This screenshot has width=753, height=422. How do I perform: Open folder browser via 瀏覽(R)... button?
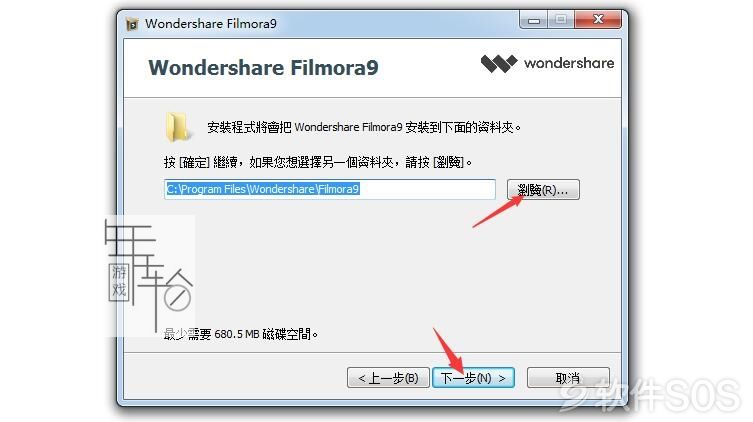(x=543, y=190)
